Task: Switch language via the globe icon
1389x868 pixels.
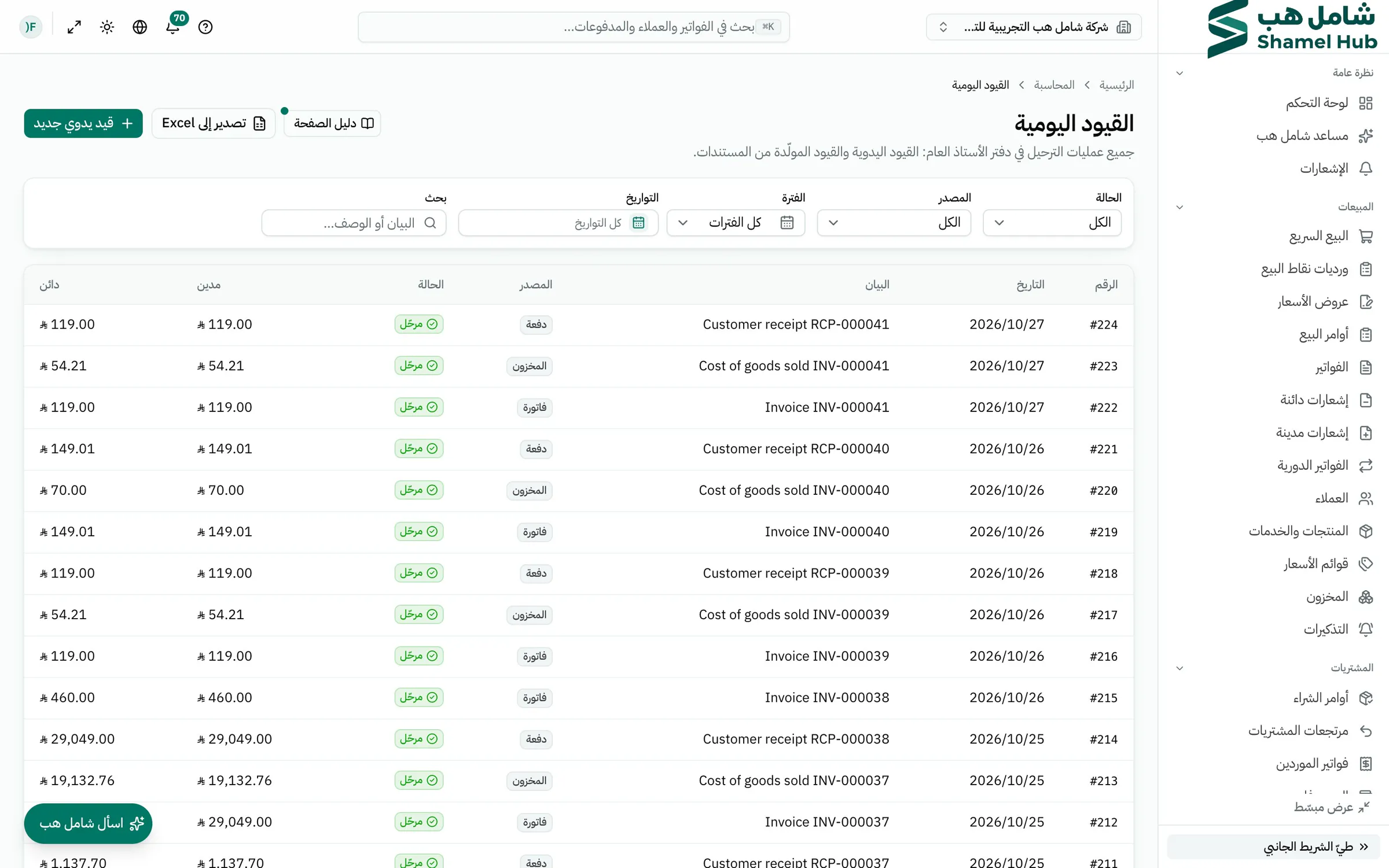Action: pos(139,27)
